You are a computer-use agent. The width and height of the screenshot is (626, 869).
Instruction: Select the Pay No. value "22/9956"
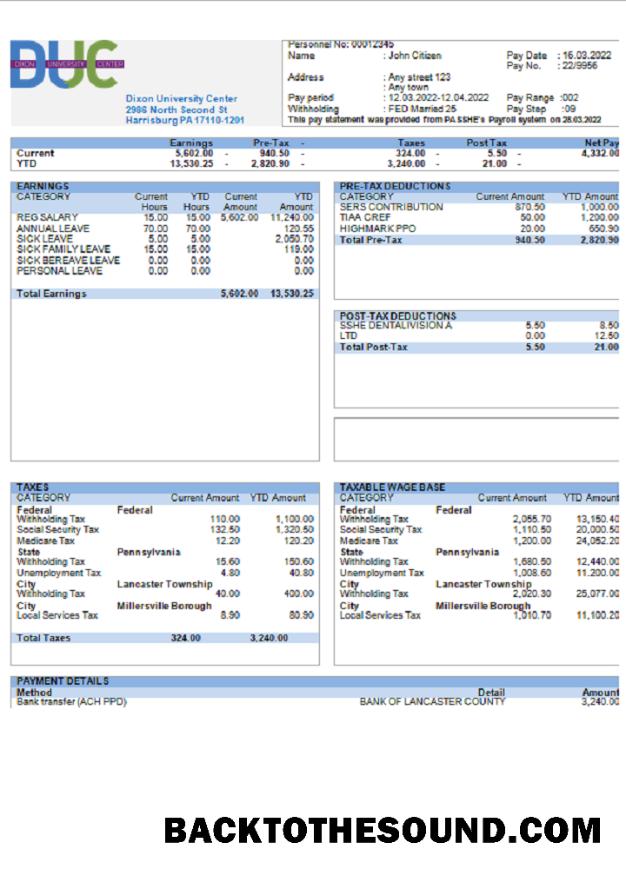pyautogui.click(x=579, y=65)
